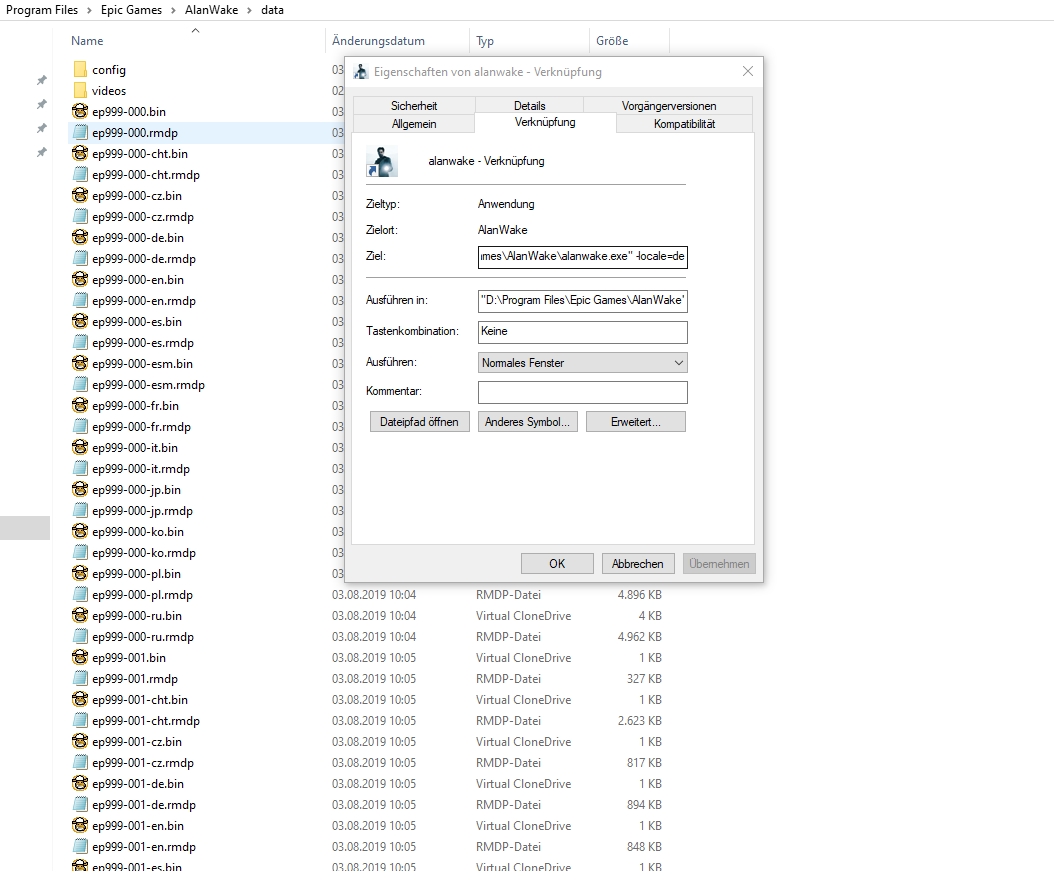Image resolution: width=1054 pixels, height=884 pixels.
Task: Click the ep999-000-de.bin file icon
Action: pyautogui.click(x=80, y=237)
